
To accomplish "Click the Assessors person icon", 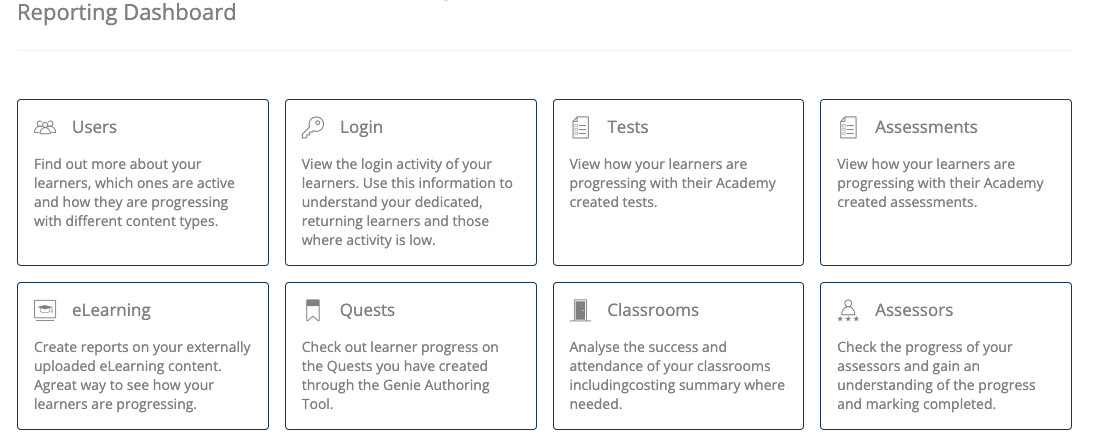I will (848, 311).
